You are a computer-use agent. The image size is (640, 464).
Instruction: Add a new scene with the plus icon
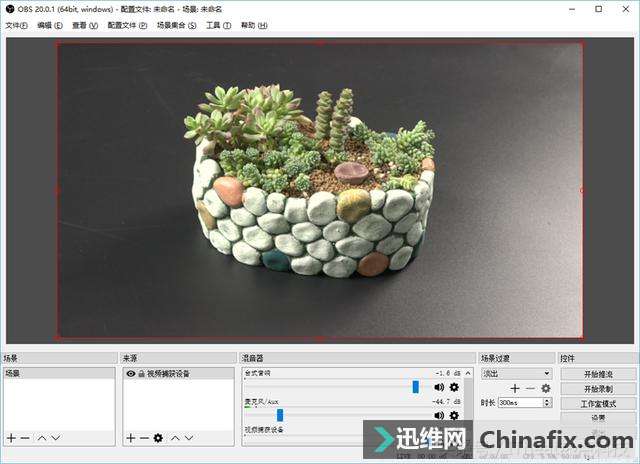click(11, 438)
